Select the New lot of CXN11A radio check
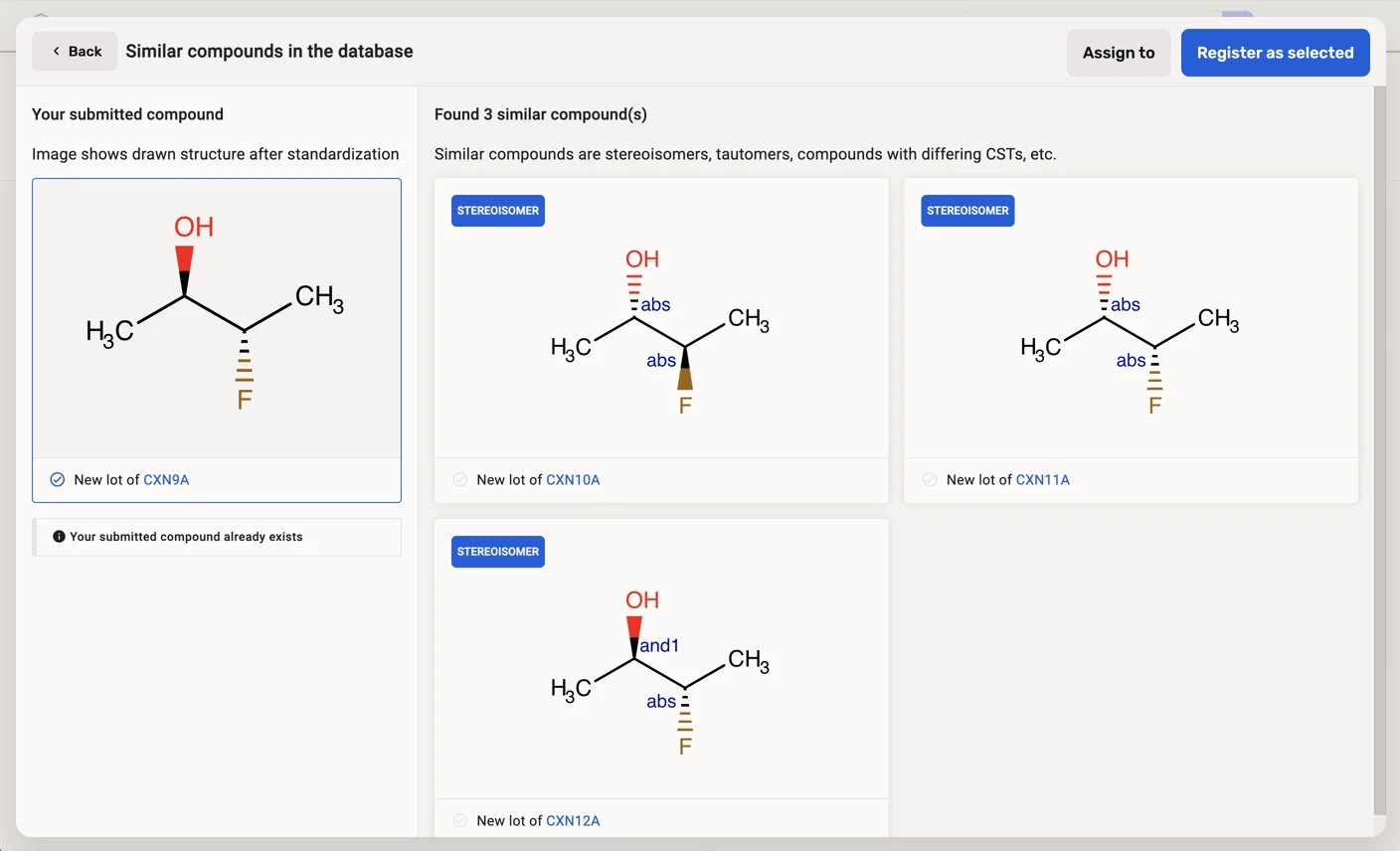This screenshot has width=1400, height=851. [930, 479]
